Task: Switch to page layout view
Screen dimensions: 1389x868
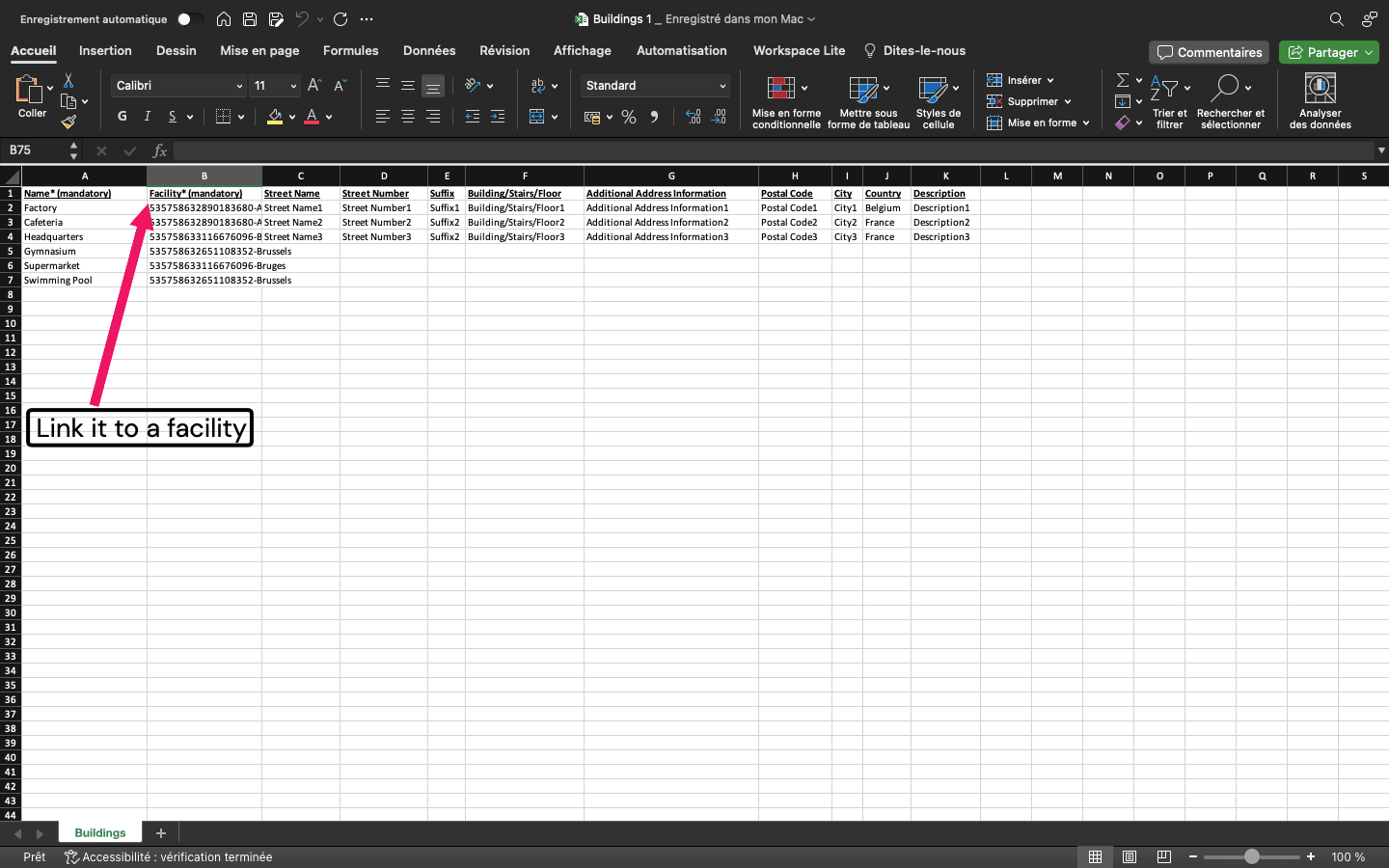Action: pos(1130,856)
